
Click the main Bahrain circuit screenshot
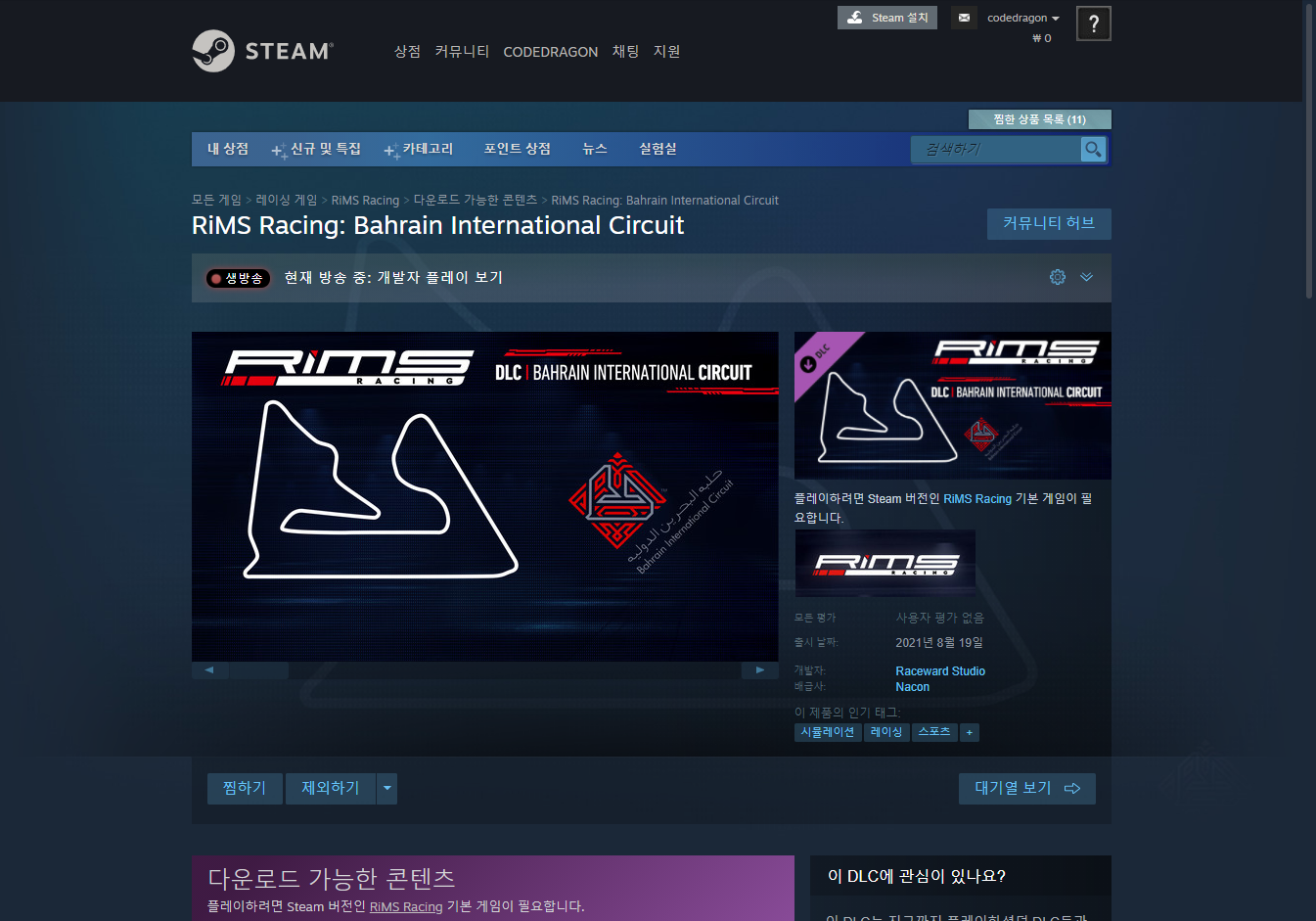click(x=485, y=497)
